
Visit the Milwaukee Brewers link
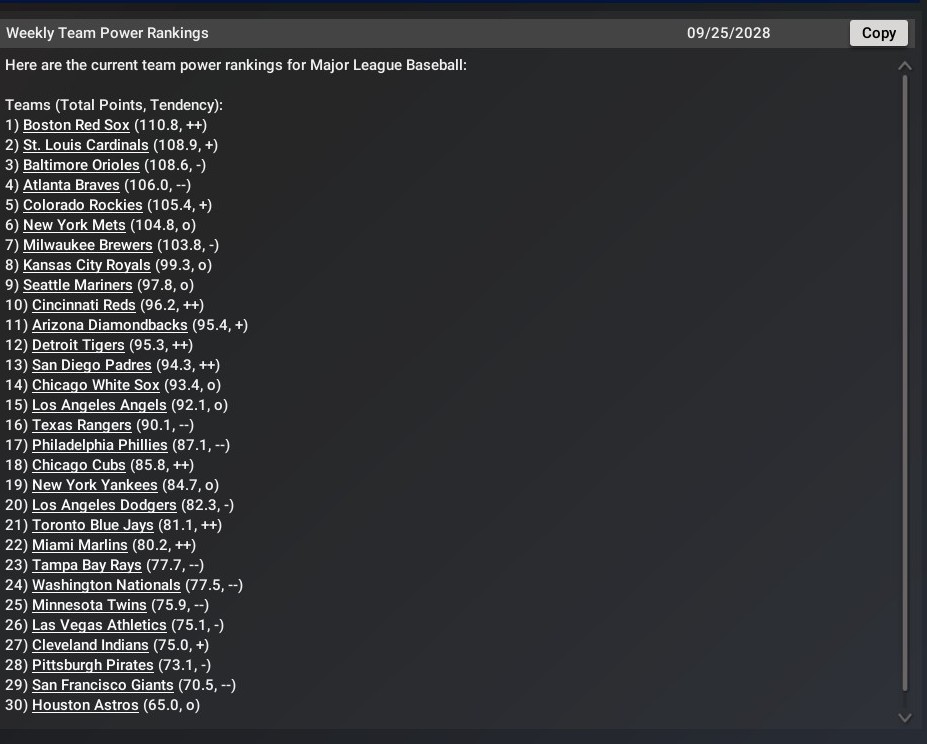87,245
